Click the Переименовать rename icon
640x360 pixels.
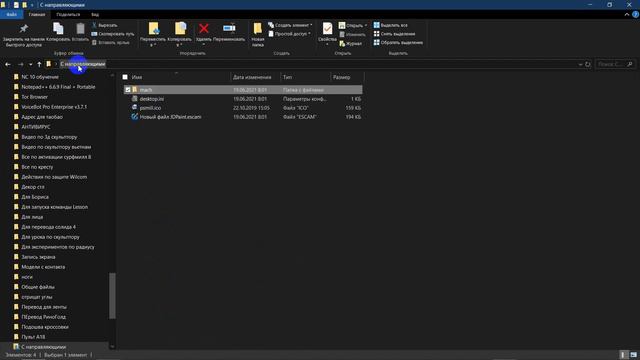click(x=229, y=28)
